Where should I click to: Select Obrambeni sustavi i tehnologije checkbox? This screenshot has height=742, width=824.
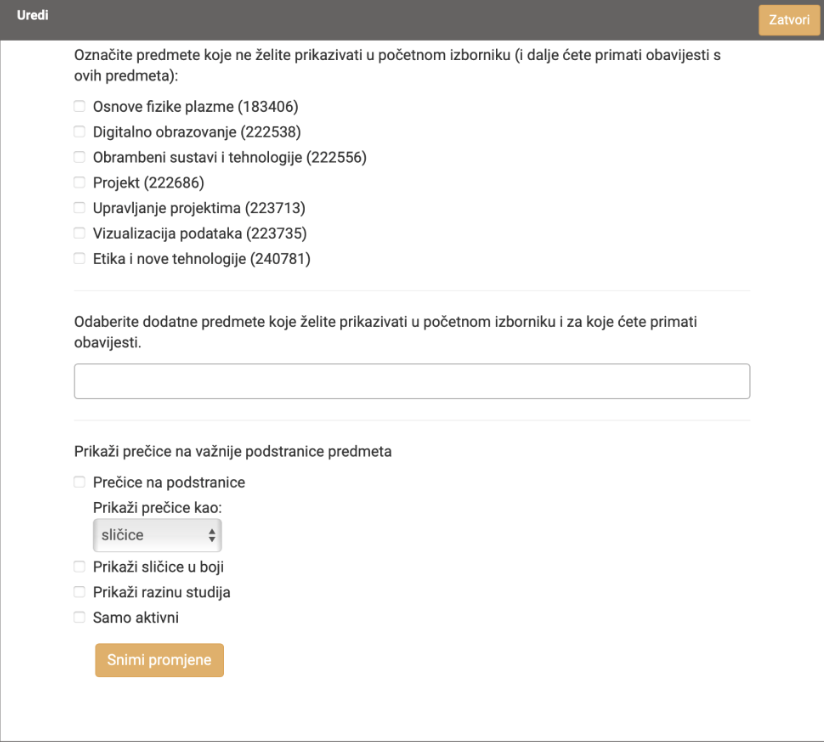tap(79, 157)
